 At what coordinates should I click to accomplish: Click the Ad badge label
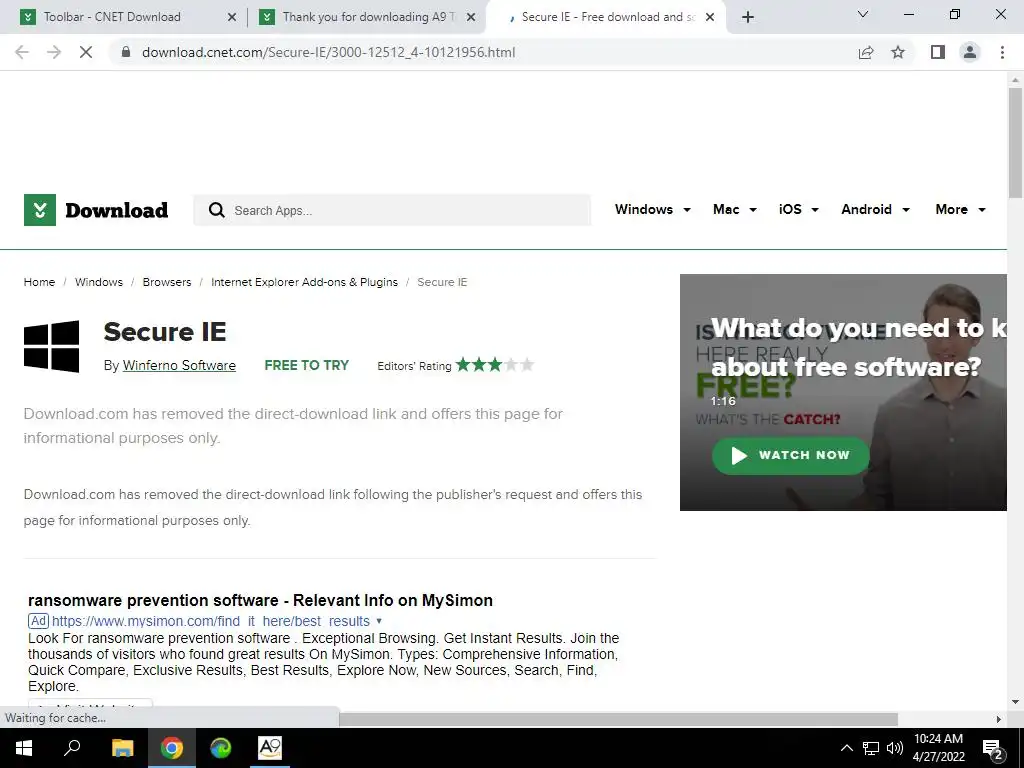(39, 621)
